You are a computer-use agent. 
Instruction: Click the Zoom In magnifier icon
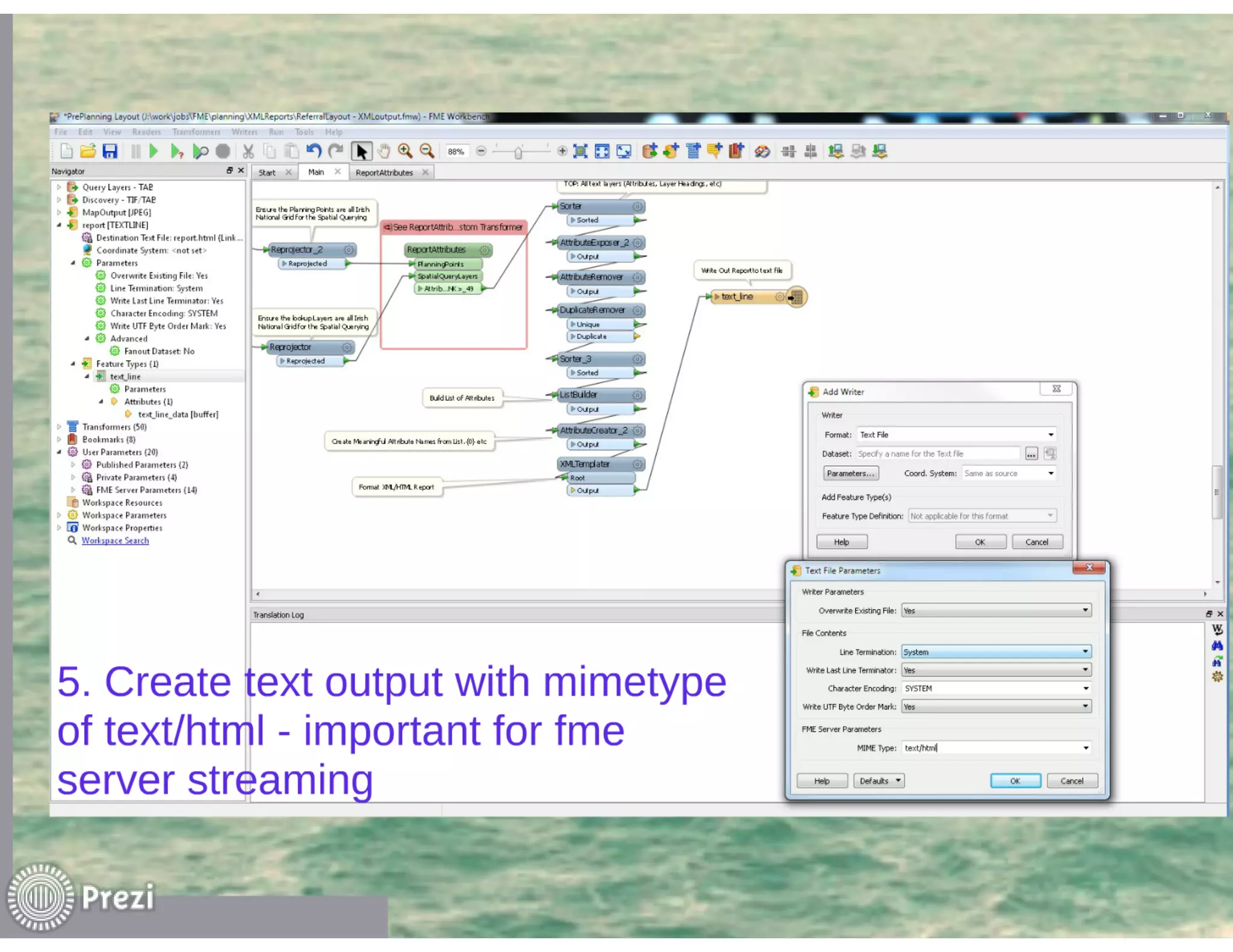[x=405, y=151]
